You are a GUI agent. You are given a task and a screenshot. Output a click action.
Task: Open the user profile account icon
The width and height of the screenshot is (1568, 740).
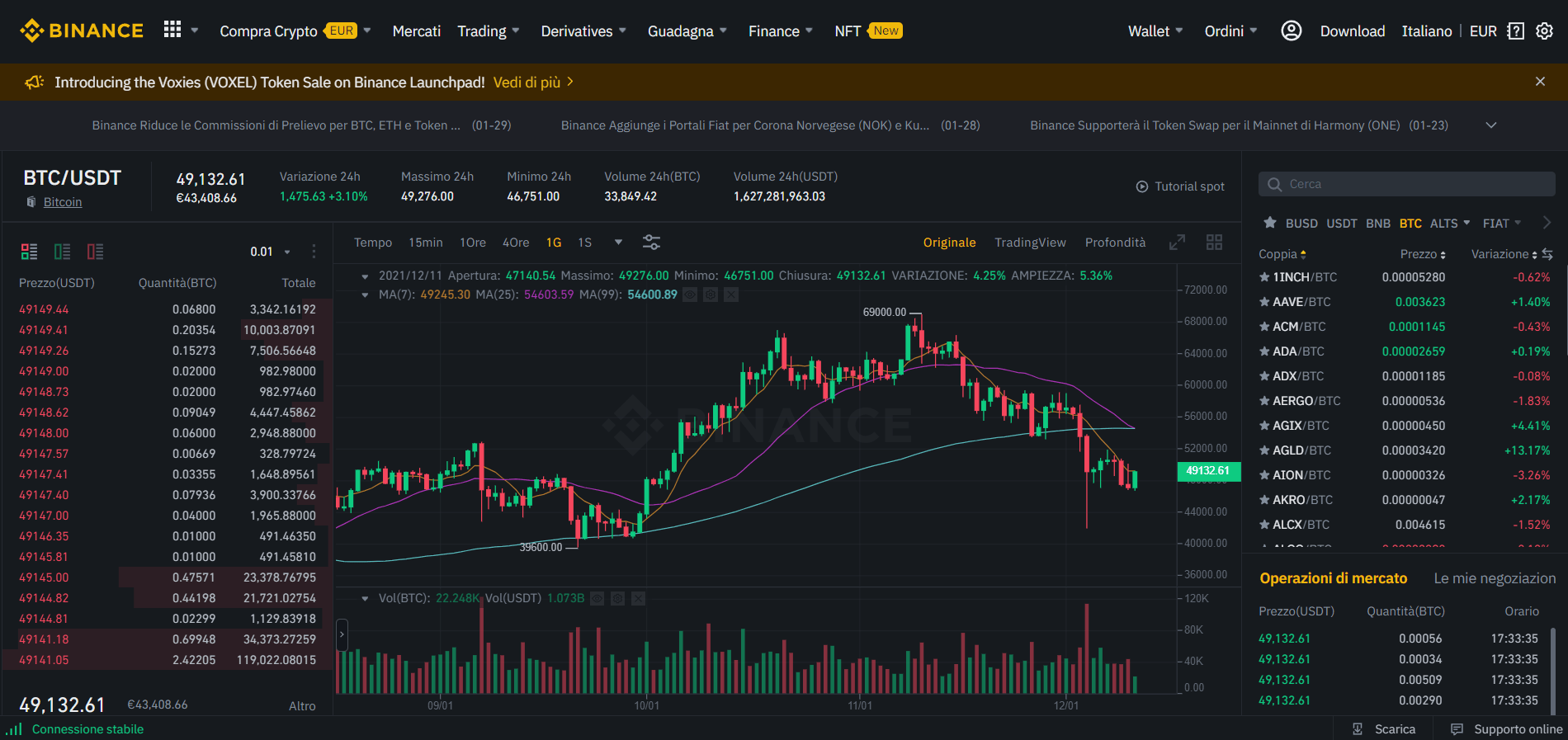click(1291, 31)
